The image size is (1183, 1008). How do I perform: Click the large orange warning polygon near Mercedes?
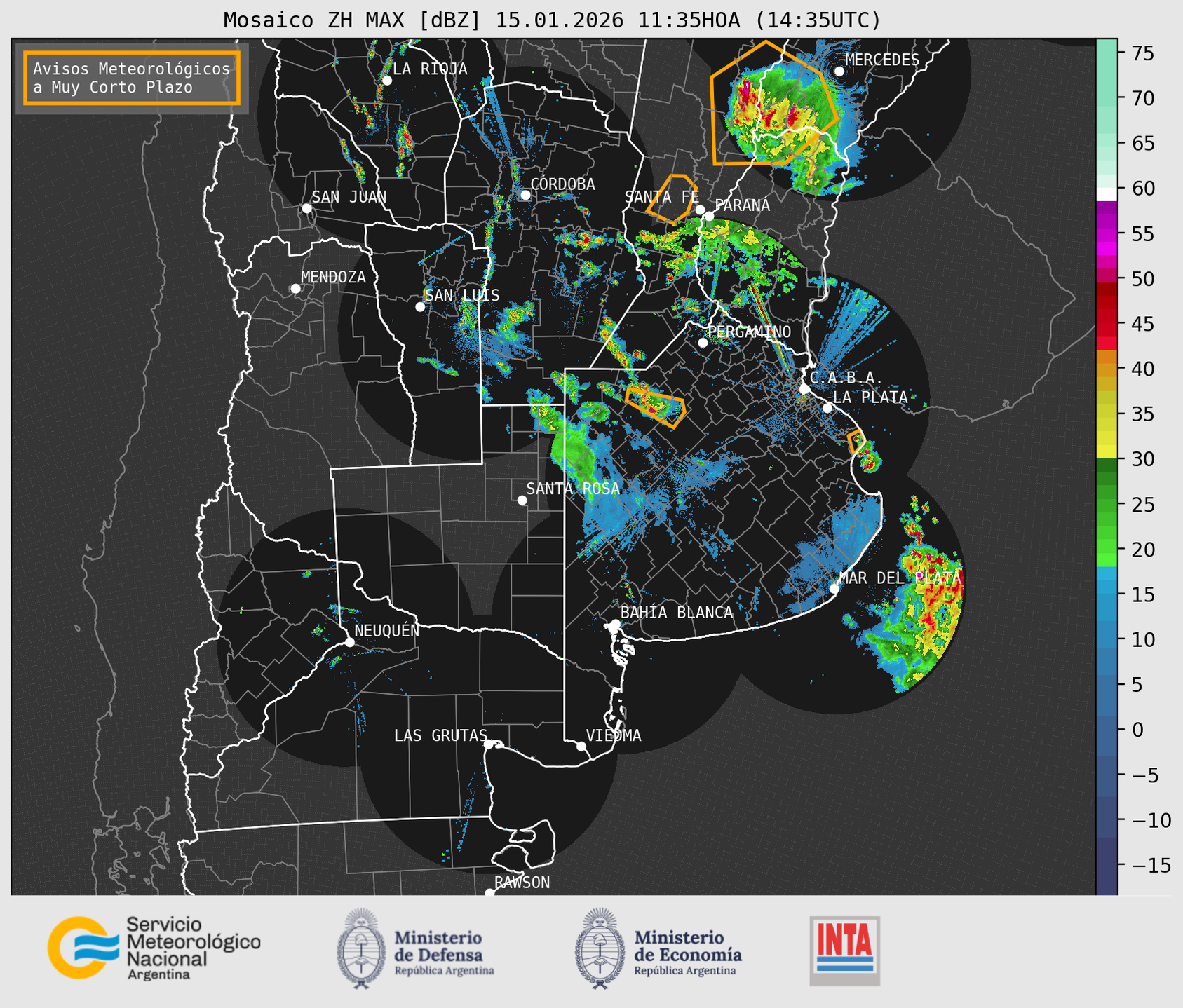[774, 103]
